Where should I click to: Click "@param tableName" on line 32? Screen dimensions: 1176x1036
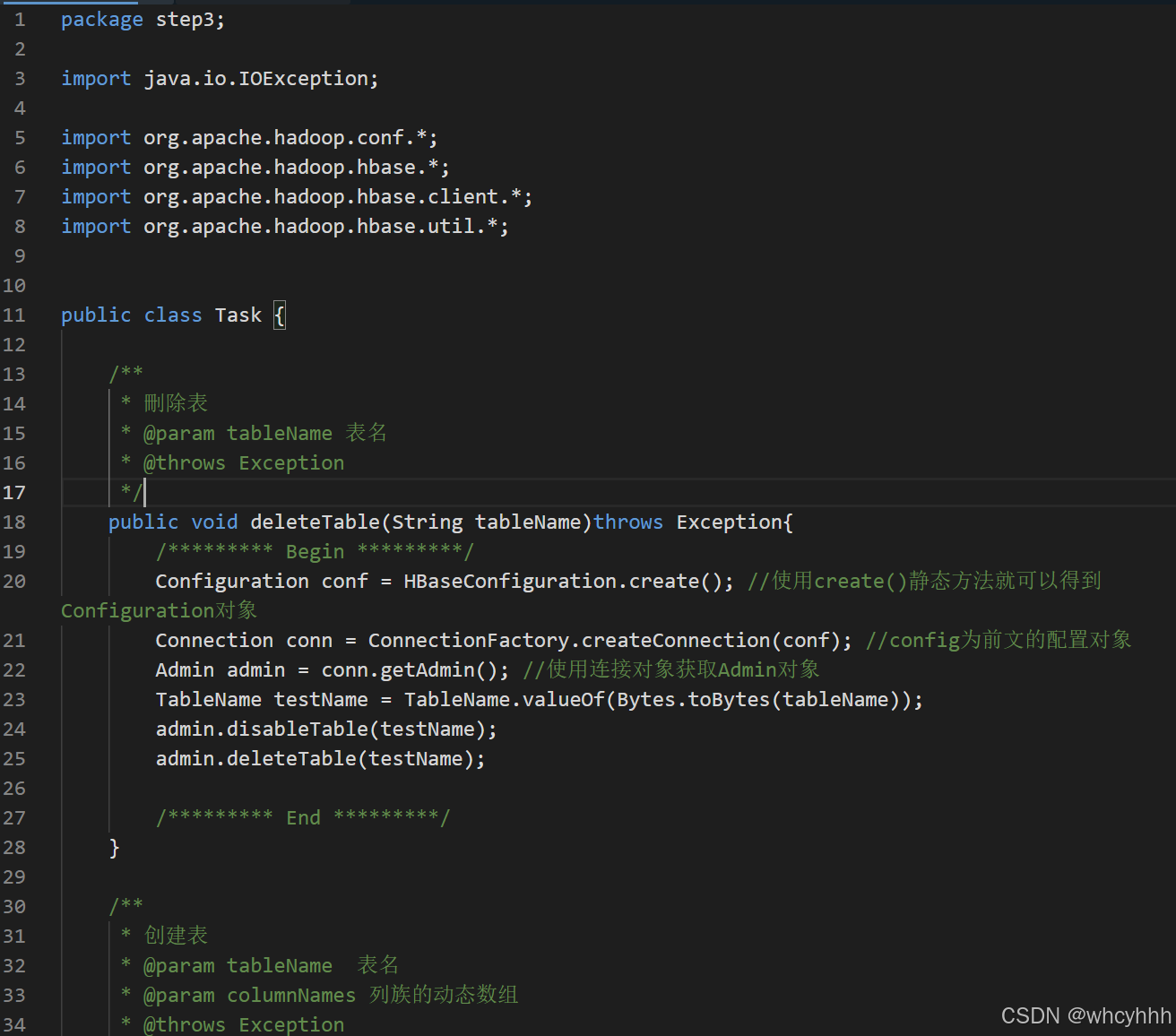(238, 966)
